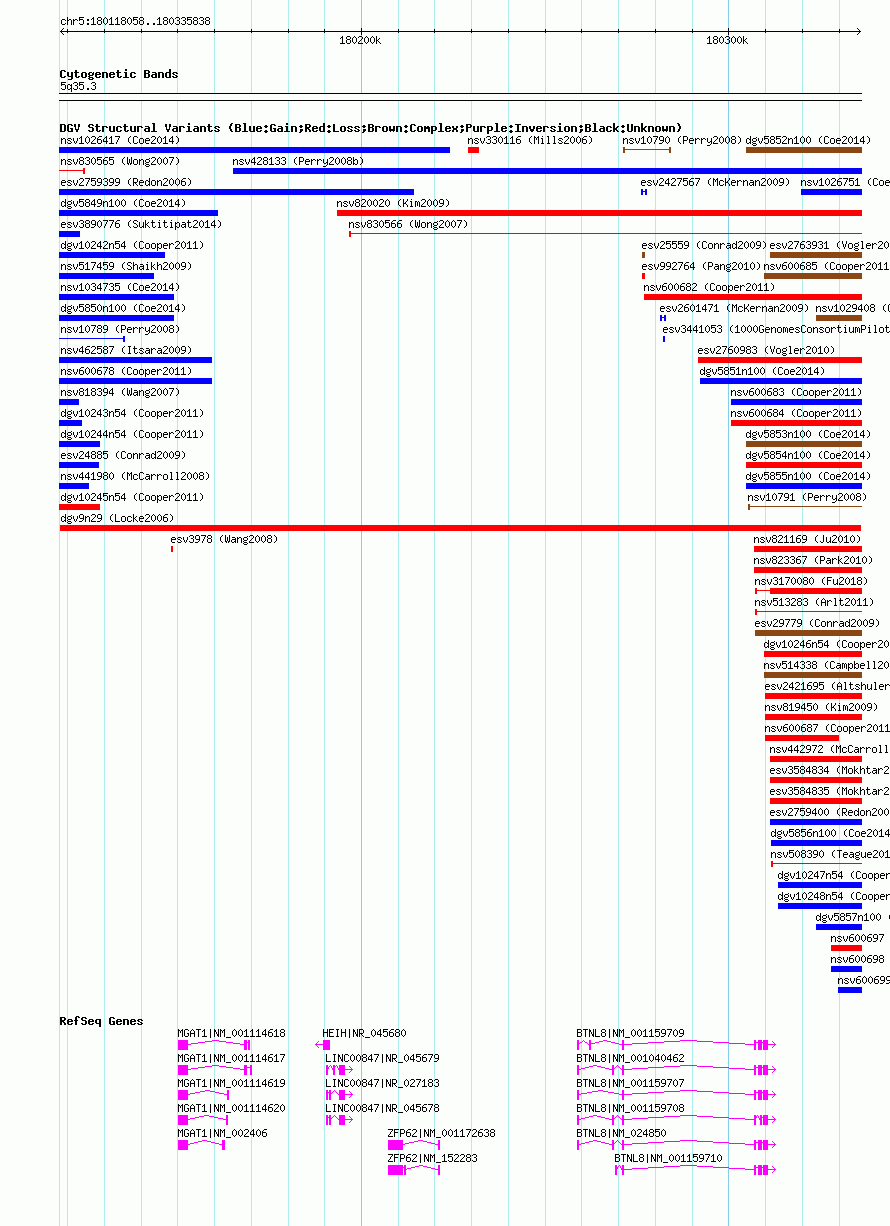
Task: Click the 180200k ruler position
Action: [360, 40]
